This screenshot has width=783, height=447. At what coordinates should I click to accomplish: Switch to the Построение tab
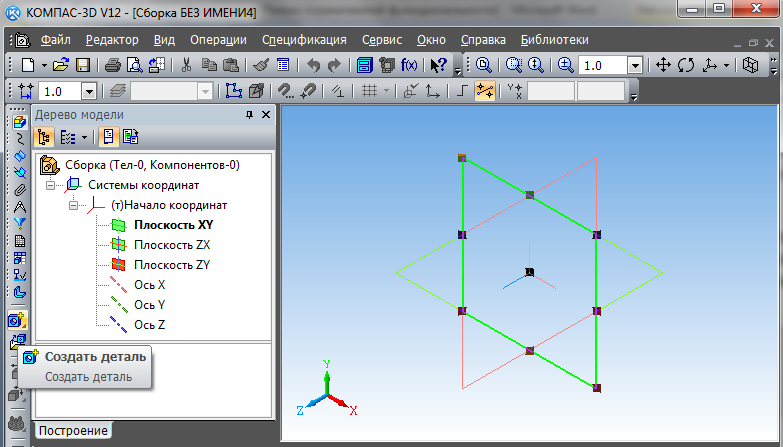(x=73, y=431)
